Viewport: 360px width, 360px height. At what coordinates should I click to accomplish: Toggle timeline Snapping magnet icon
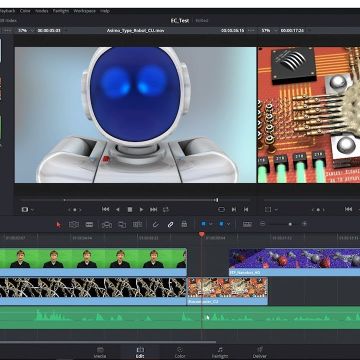pyautogui.click(x=155, y=224)
